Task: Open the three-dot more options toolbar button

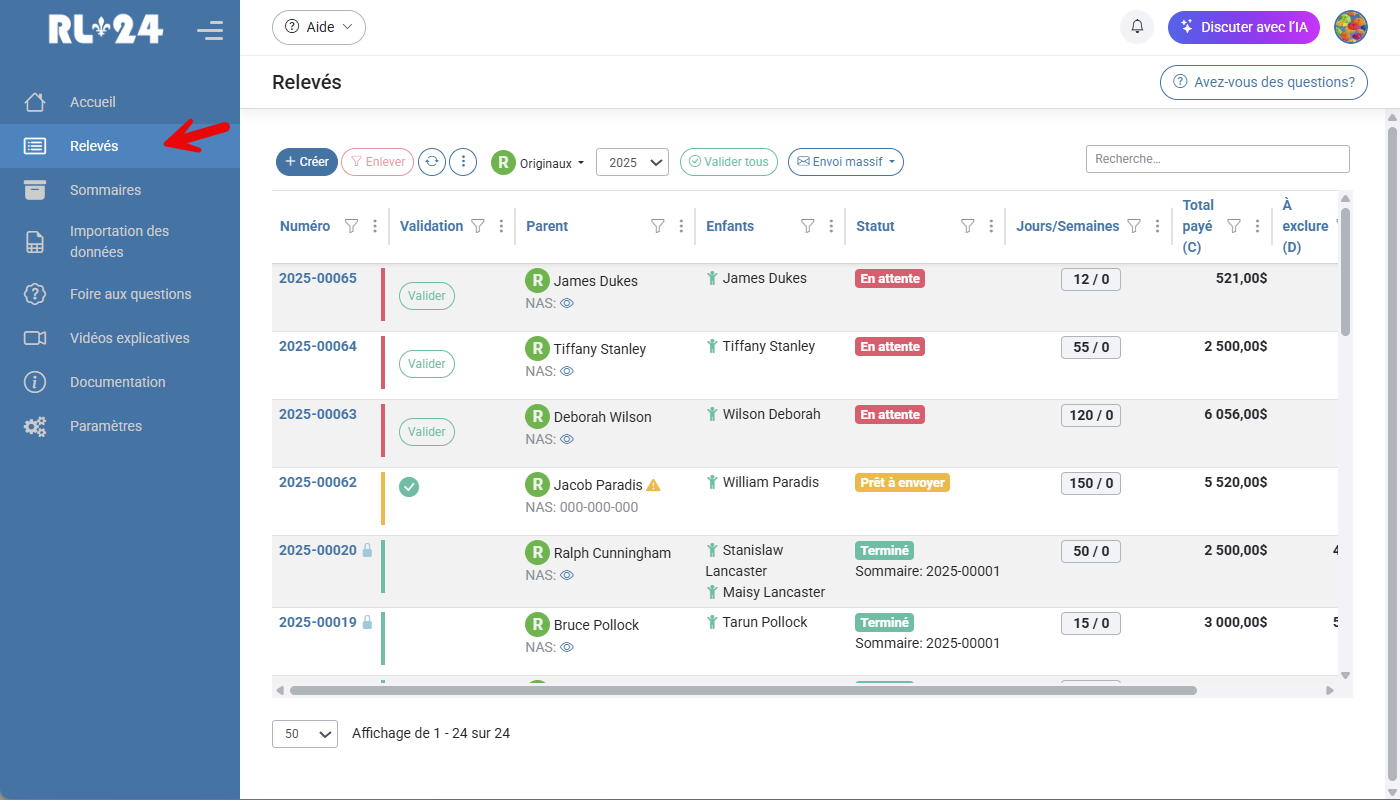Action: (462, 162)
